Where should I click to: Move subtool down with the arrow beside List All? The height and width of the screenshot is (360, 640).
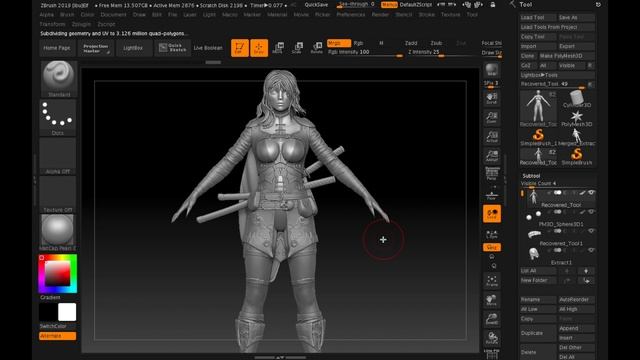[x=586, y=271]
